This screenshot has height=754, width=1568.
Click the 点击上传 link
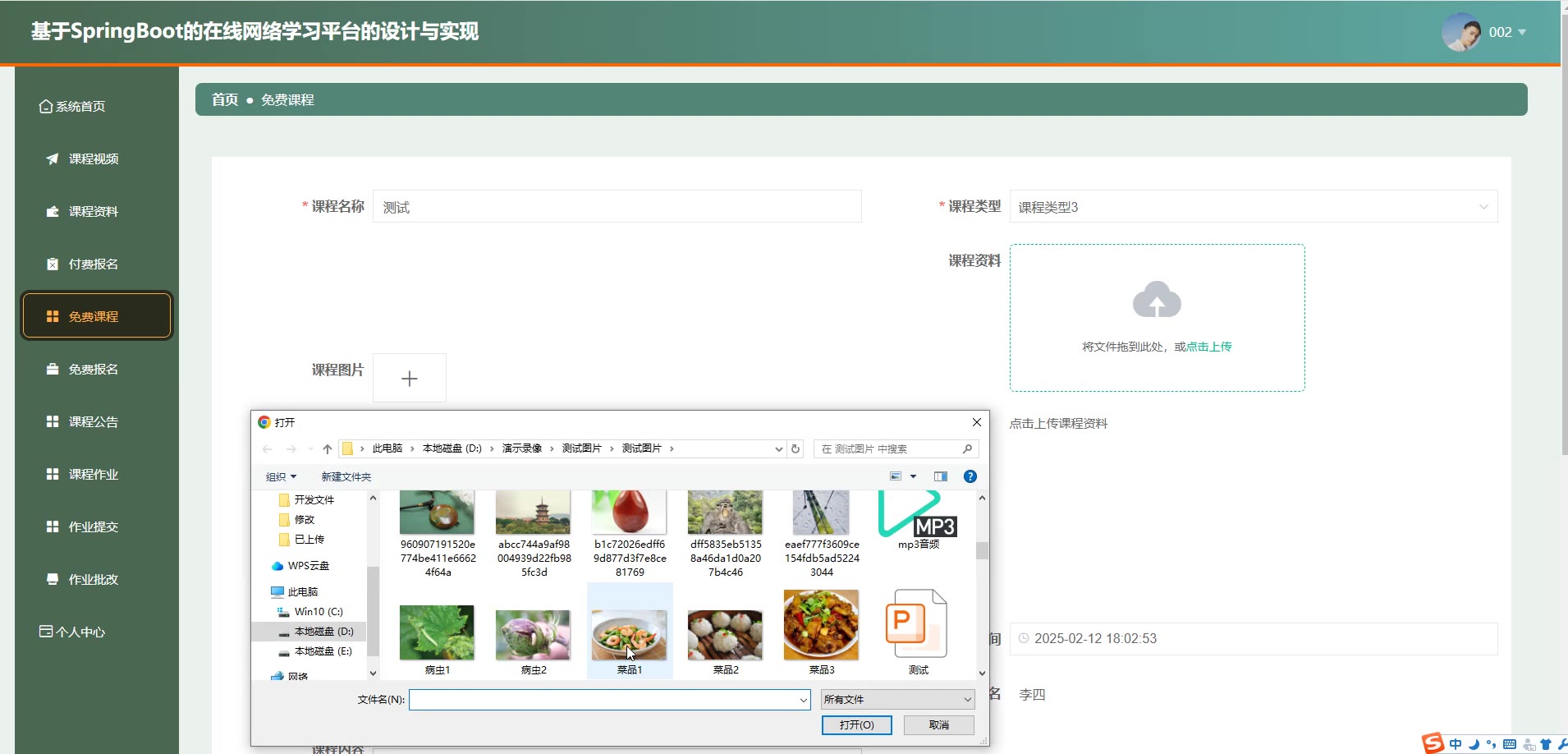pyautogui.click(x=1209, y=347)
